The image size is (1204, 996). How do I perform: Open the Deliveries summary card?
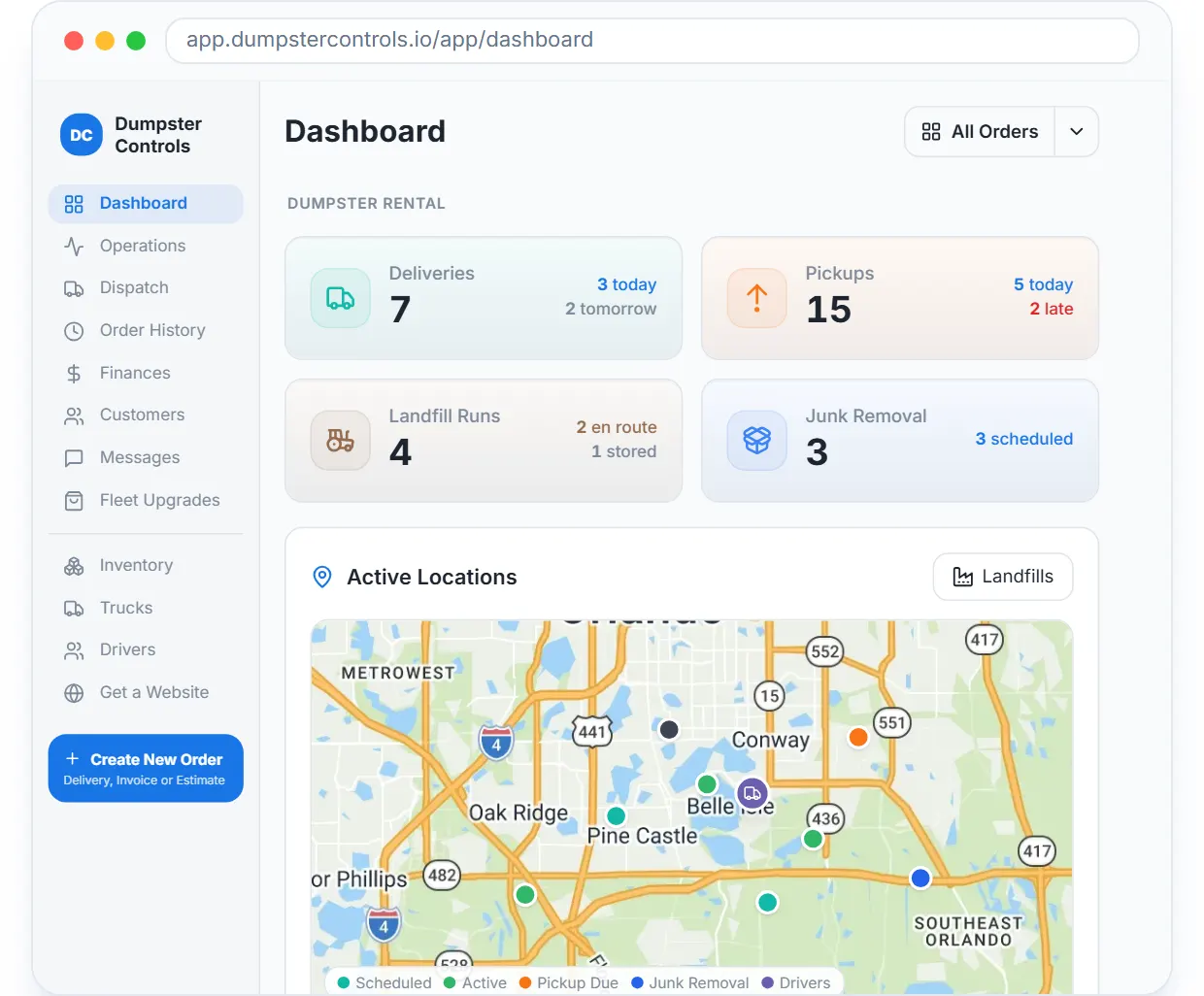point(484,298)
